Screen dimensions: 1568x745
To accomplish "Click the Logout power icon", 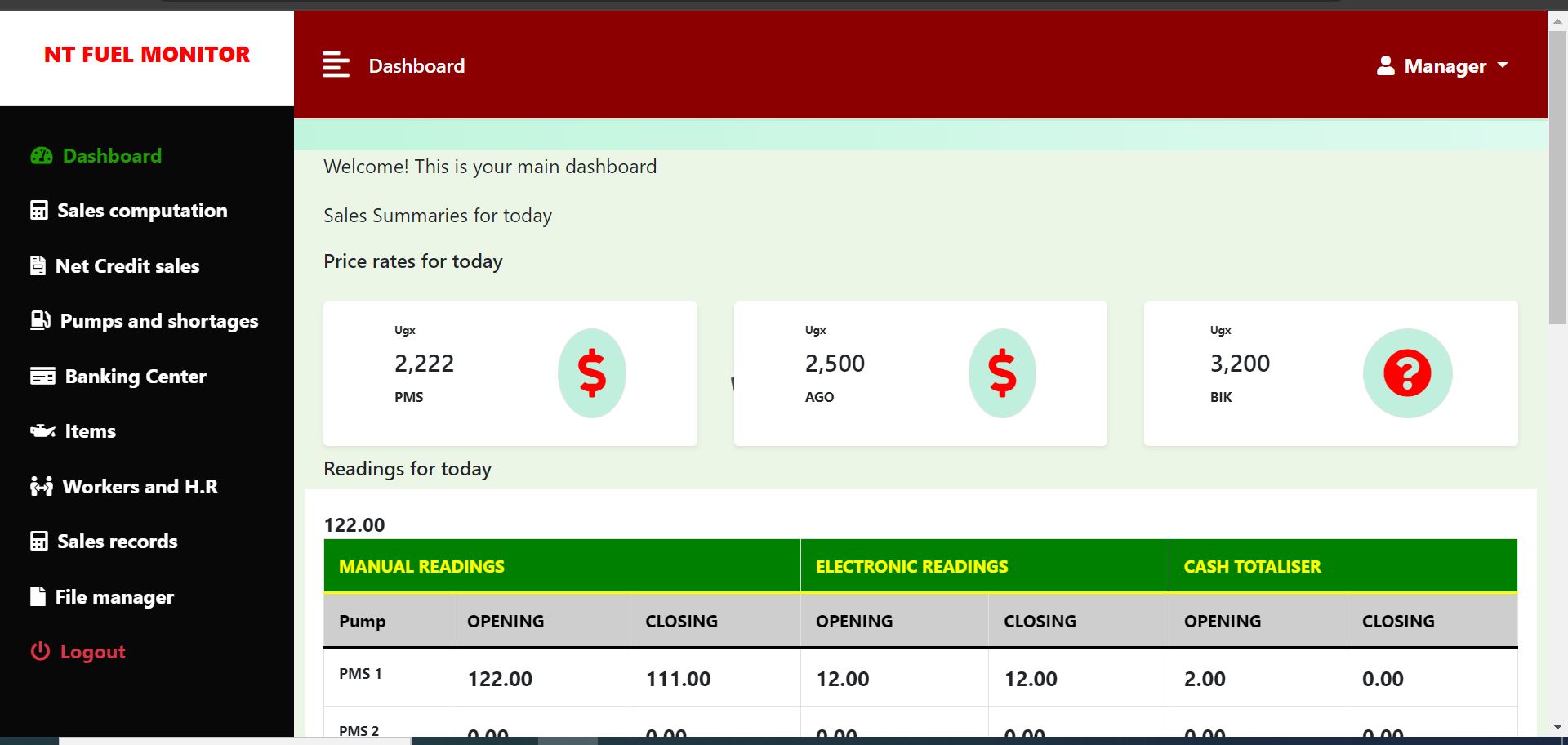I will coord(40,651).
